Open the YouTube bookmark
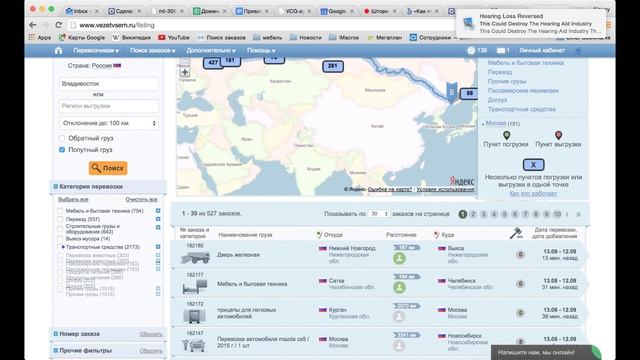Screen dimensions: 640x360 pos(174,37)
